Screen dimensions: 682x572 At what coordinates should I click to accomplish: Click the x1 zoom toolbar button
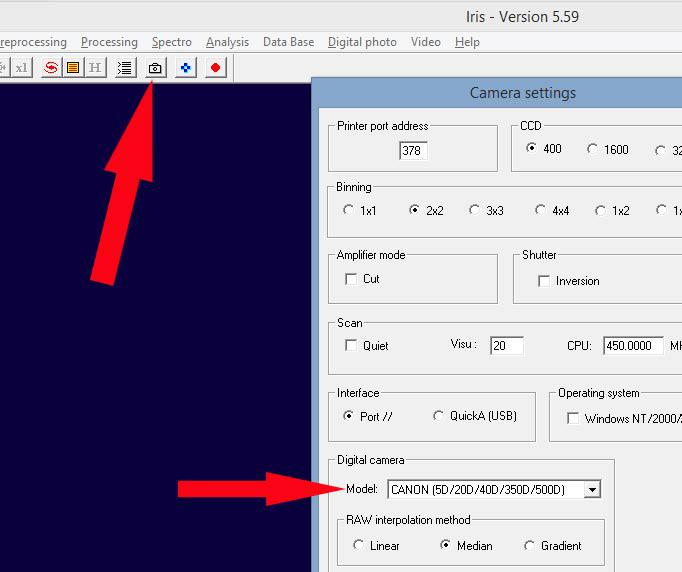22,68
